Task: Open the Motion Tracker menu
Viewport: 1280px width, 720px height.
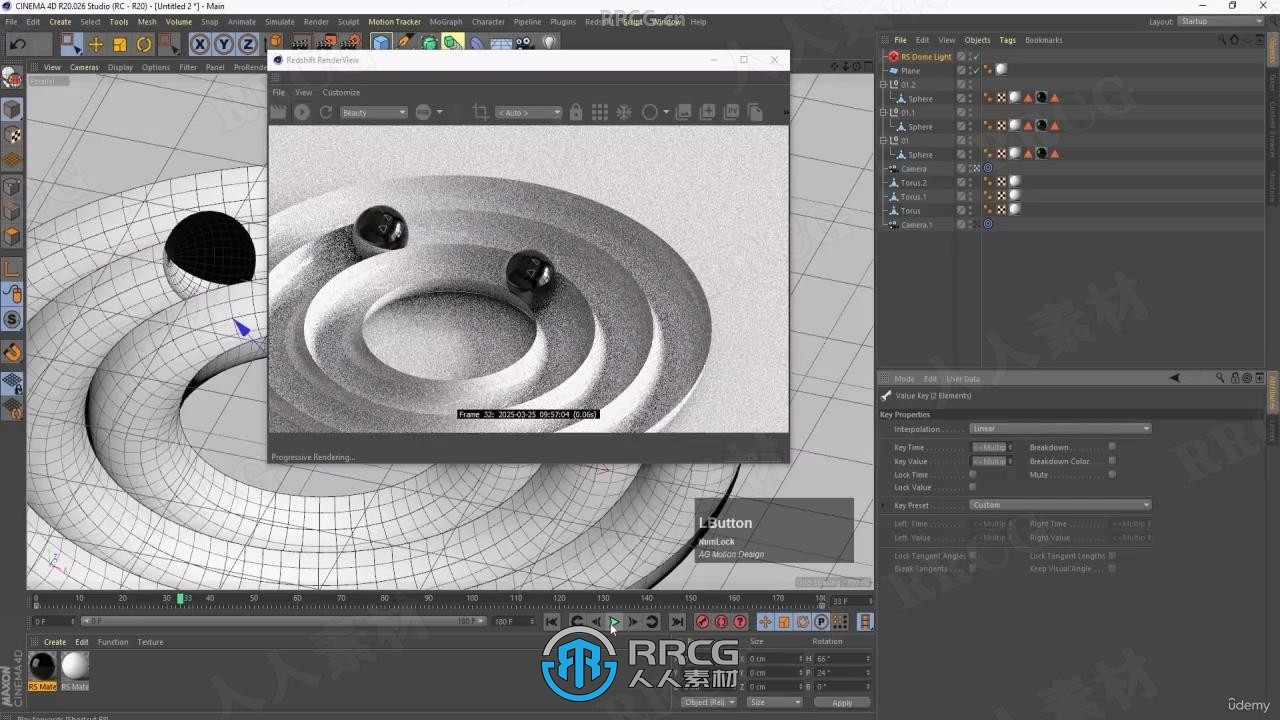Action: (x=394, y=21)
